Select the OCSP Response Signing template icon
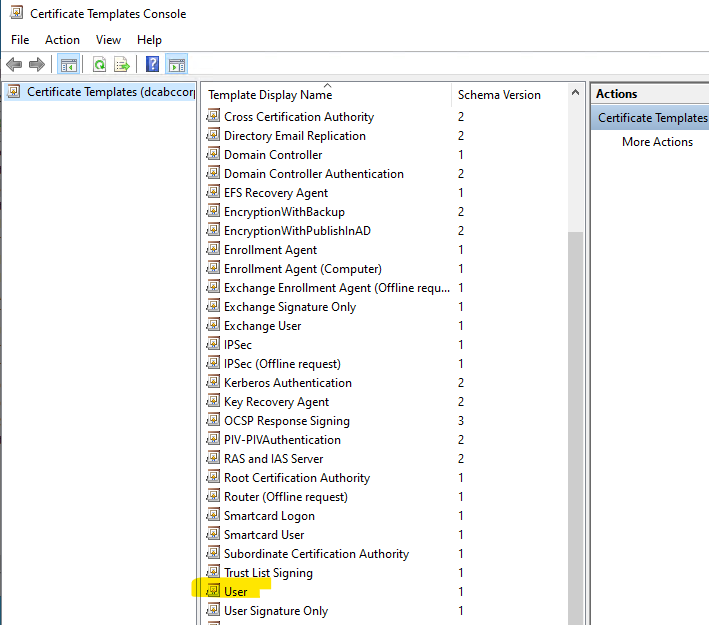This screenshot has width=709, height=625. [x=213, y=421]
